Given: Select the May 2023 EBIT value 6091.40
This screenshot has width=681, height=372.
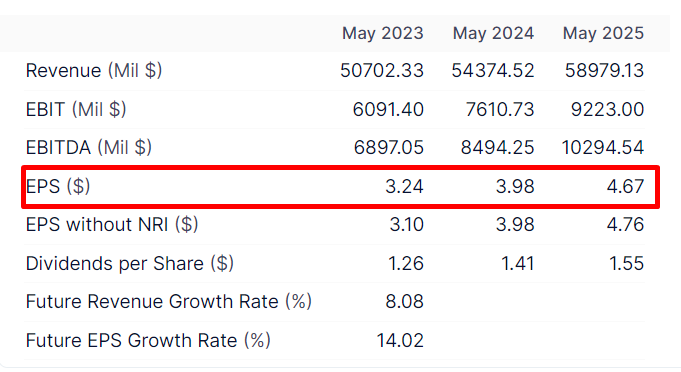Looking at the screenshot, I should 388,109.
